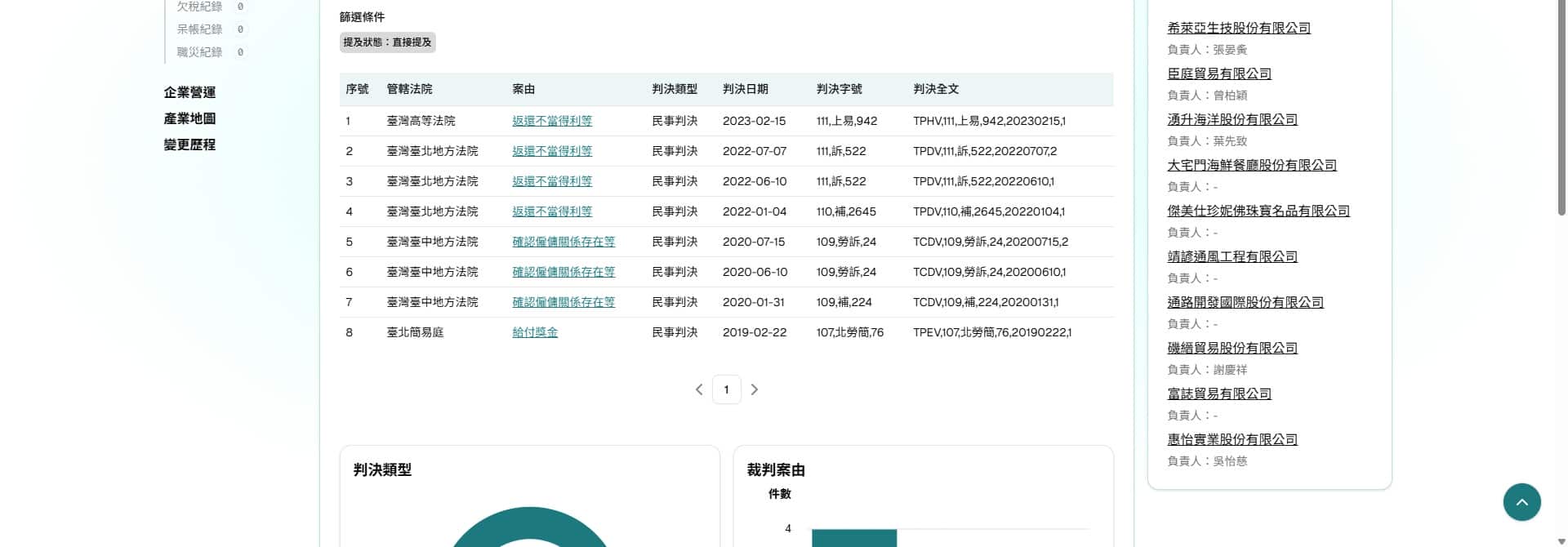Open the 給付獎金 case link
1568x547 pixels.
pos(534,332)
